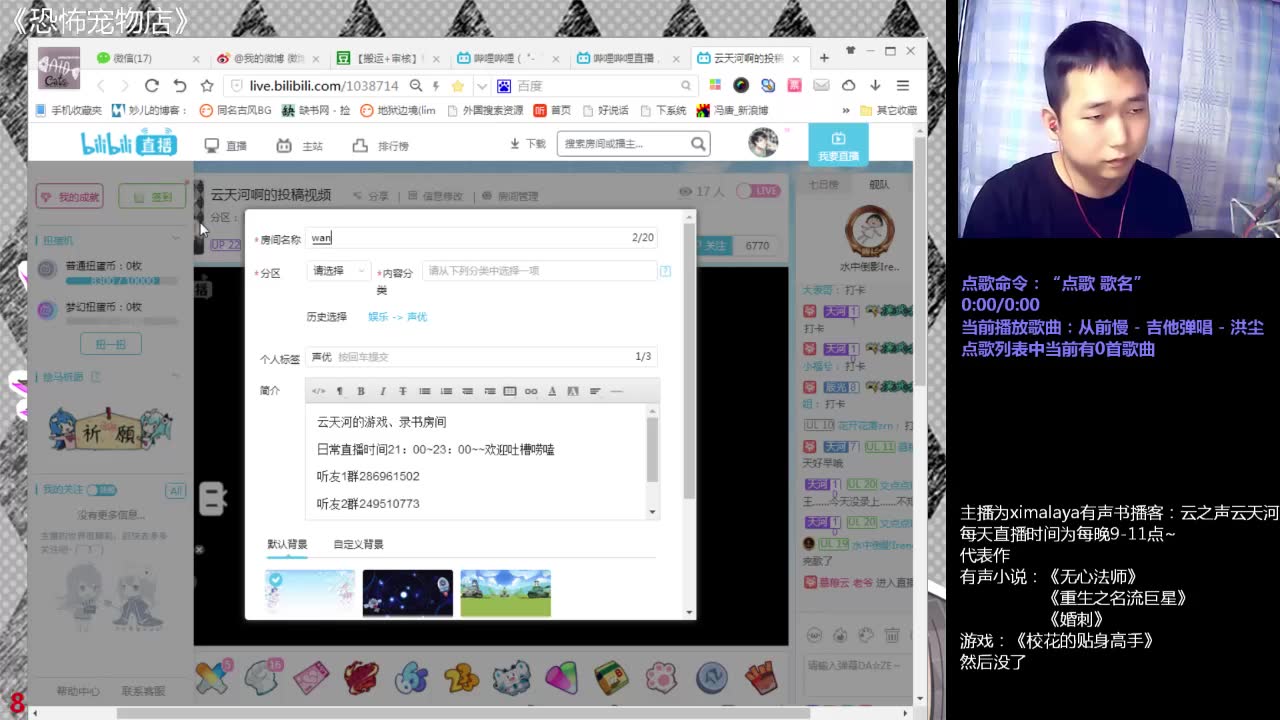This screenshot has height=720, width=1280.
Task: Click the browser reload icon
Action: click(x=152, y=86)
